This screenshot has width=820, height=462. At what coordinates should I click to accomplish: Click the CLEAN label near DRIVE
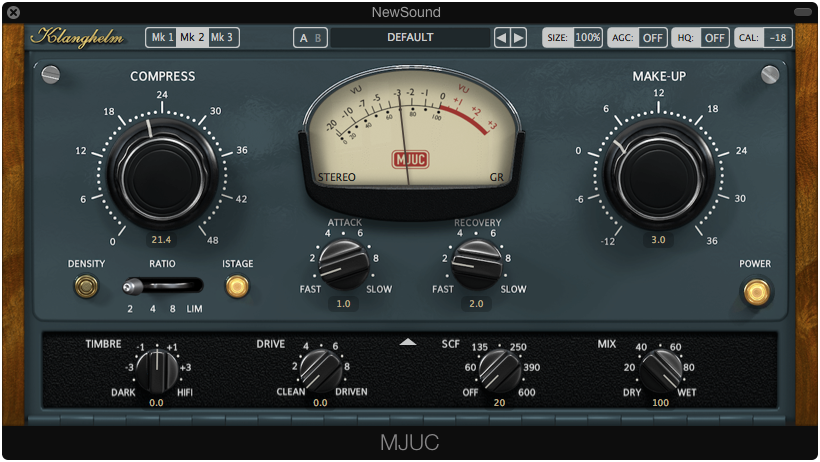[x=291, y=391]
